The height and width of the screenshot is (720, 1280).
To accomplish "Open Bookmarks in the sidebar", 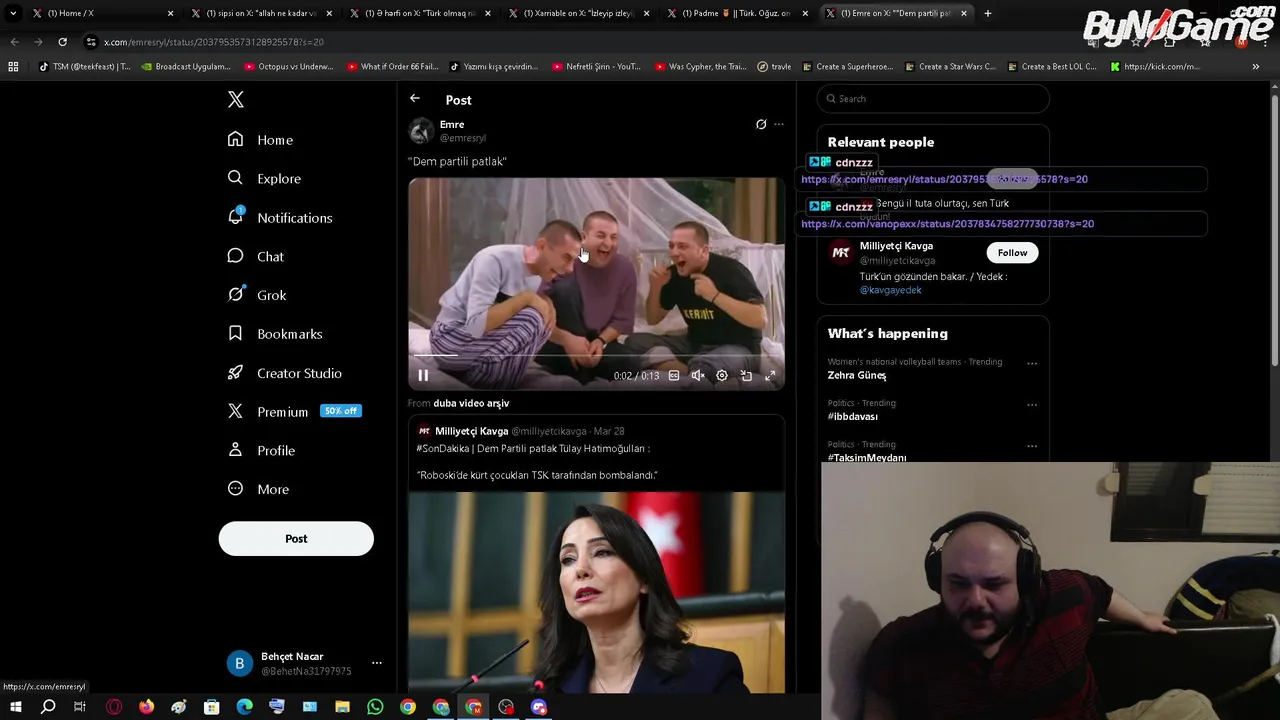I will coord(275,334).
